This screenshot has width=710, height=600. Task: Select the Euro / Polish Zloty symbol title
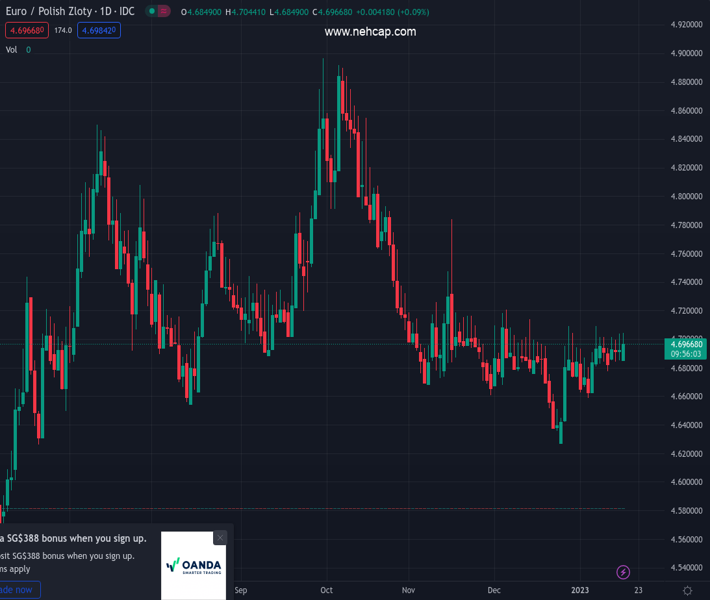(x=70, y=11)
